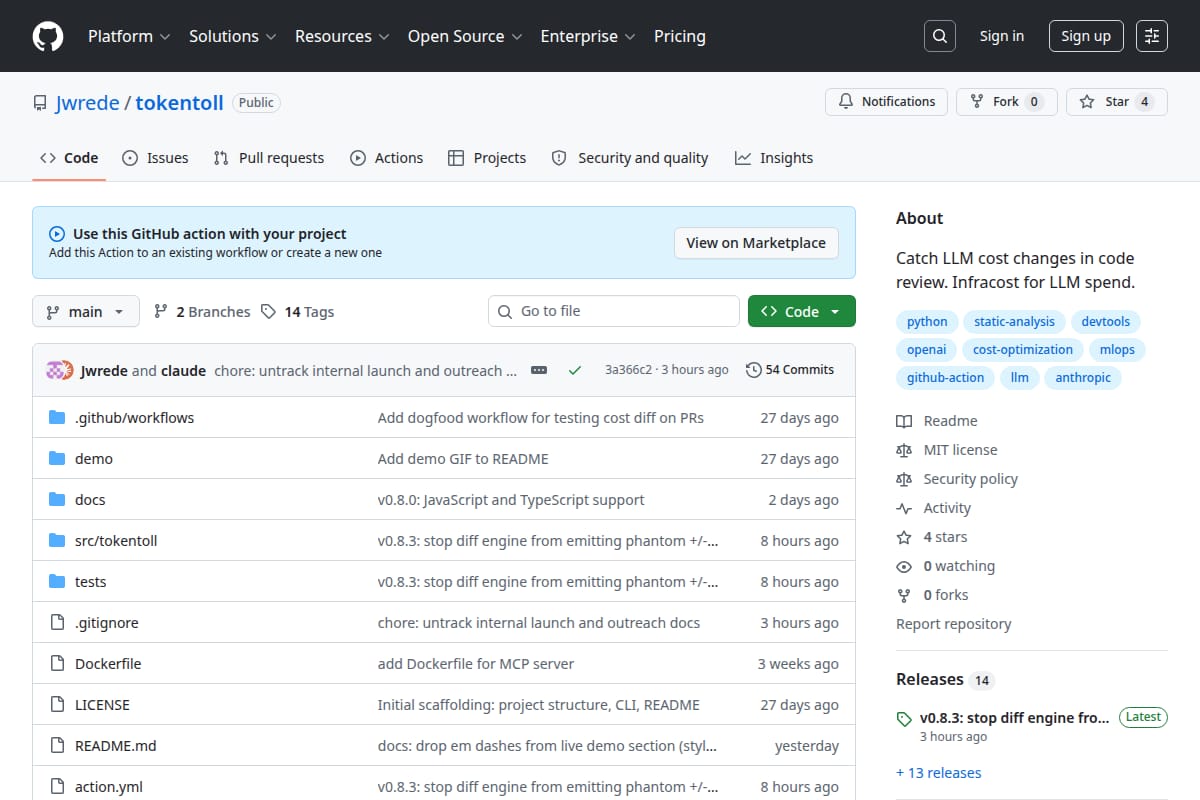Expand the Solutions menu
The height and width of the screenshot is (800, 1200).
[232, 36]
